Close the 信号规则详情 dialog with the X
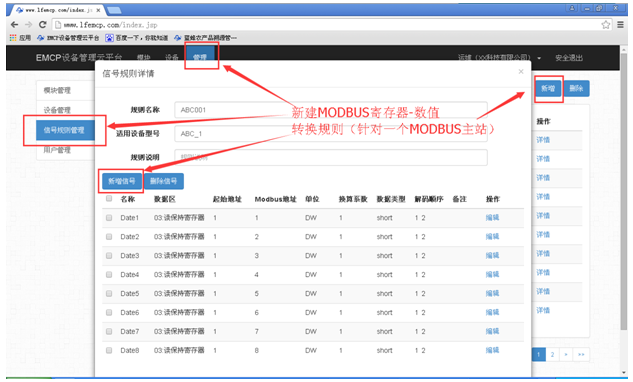 [521, 71]
